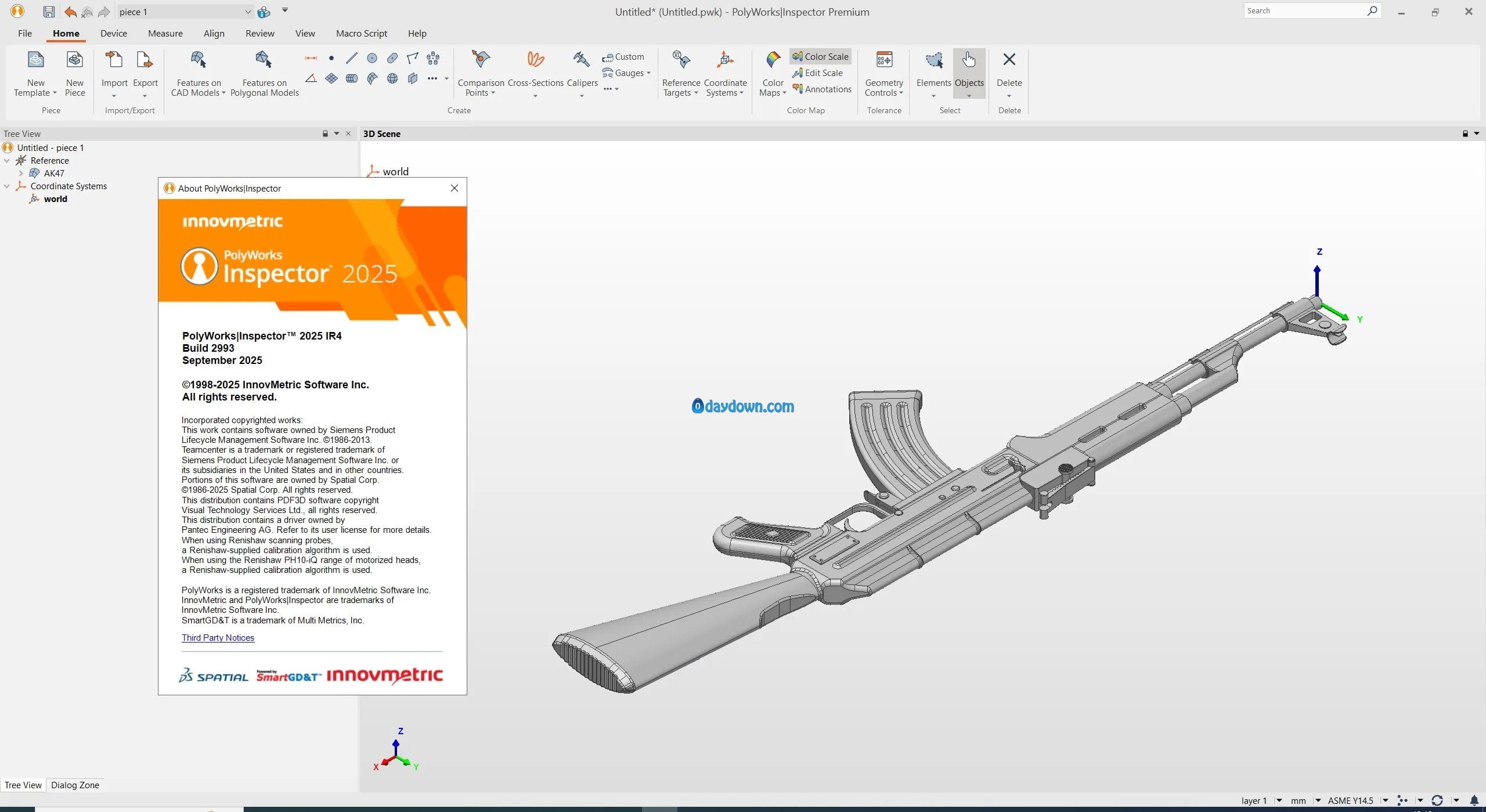The height and width of the screenshot is (812, 1486).
Task: Toggle the Color Scale display
Action: tap(820, 56)
